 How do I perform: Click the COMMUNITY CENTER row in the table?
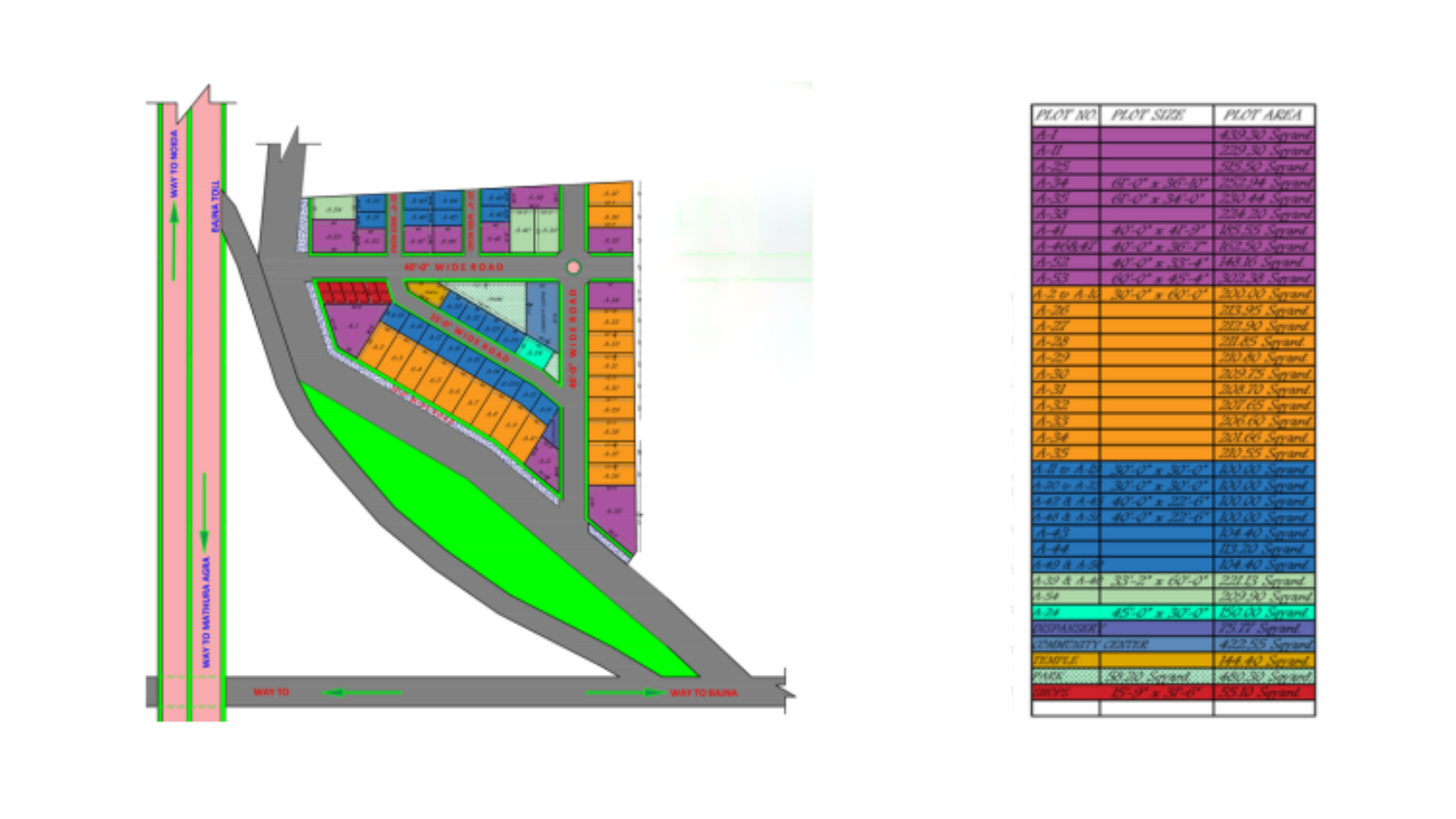tap(1172, 645)
